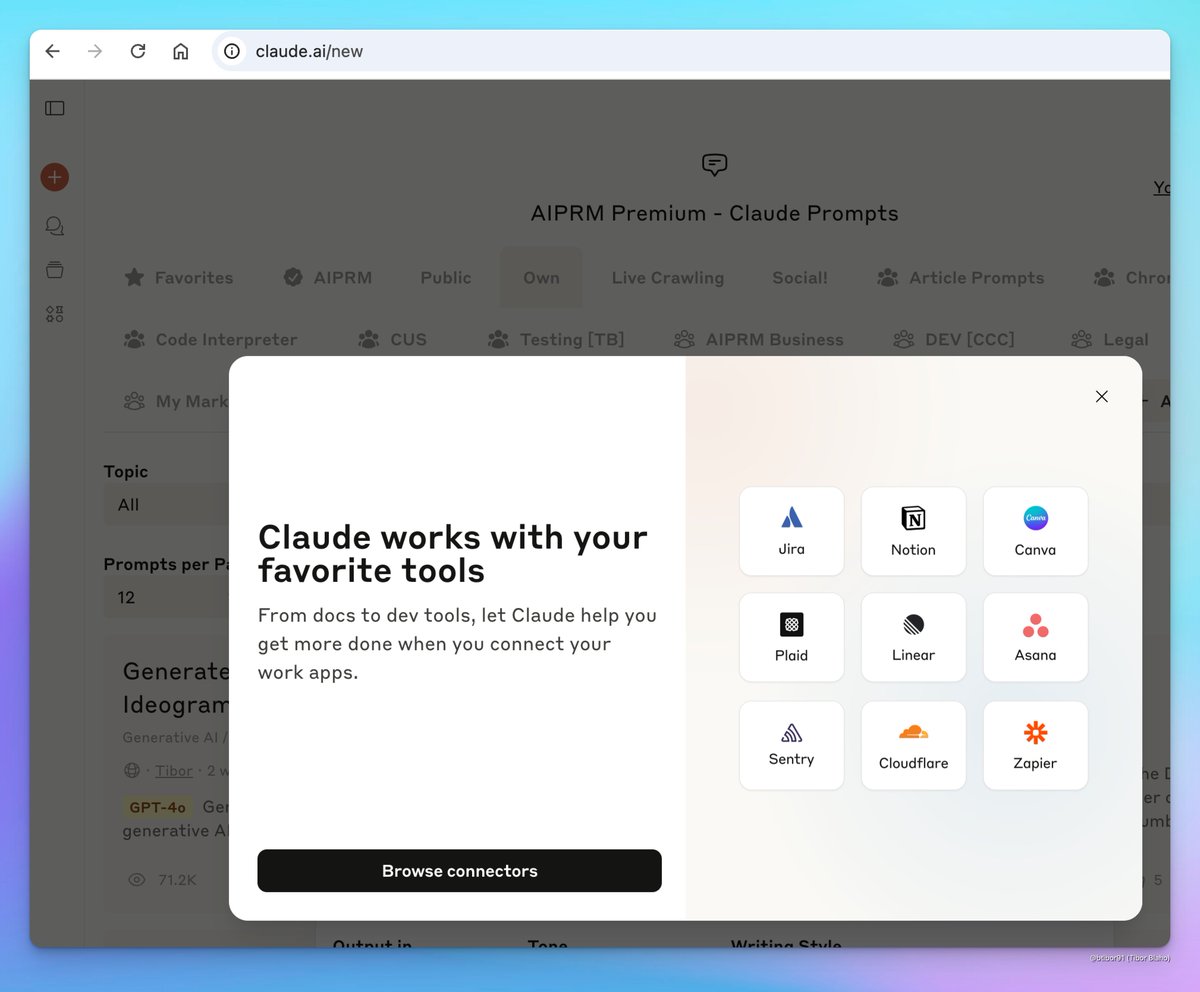The width and height of the screenshot is (1200, 992).
Task: Click the 71.2K views count
Action: click(x=177, y=880)
